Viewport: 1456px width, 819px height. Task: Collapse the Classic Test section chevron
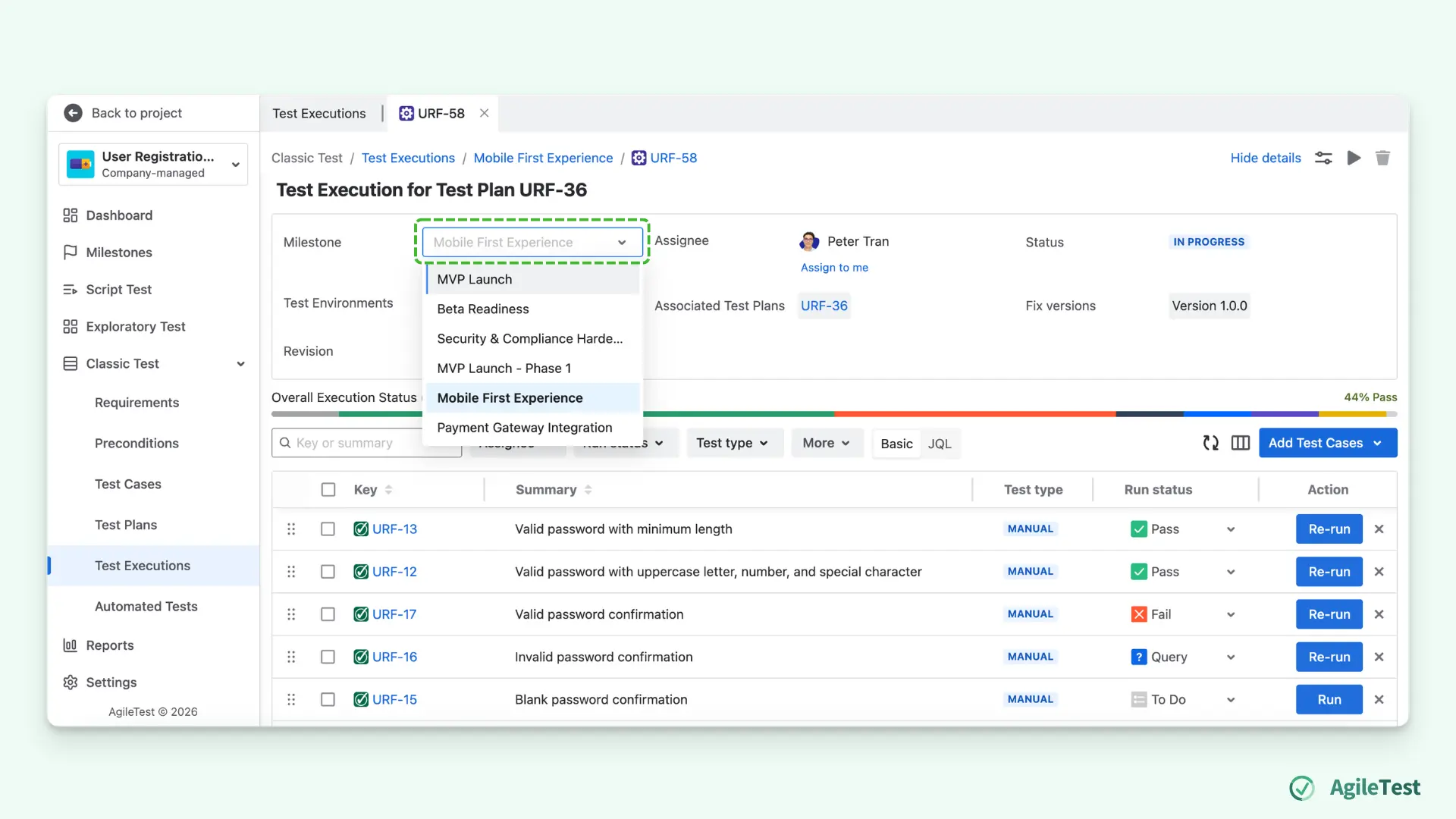241,364
